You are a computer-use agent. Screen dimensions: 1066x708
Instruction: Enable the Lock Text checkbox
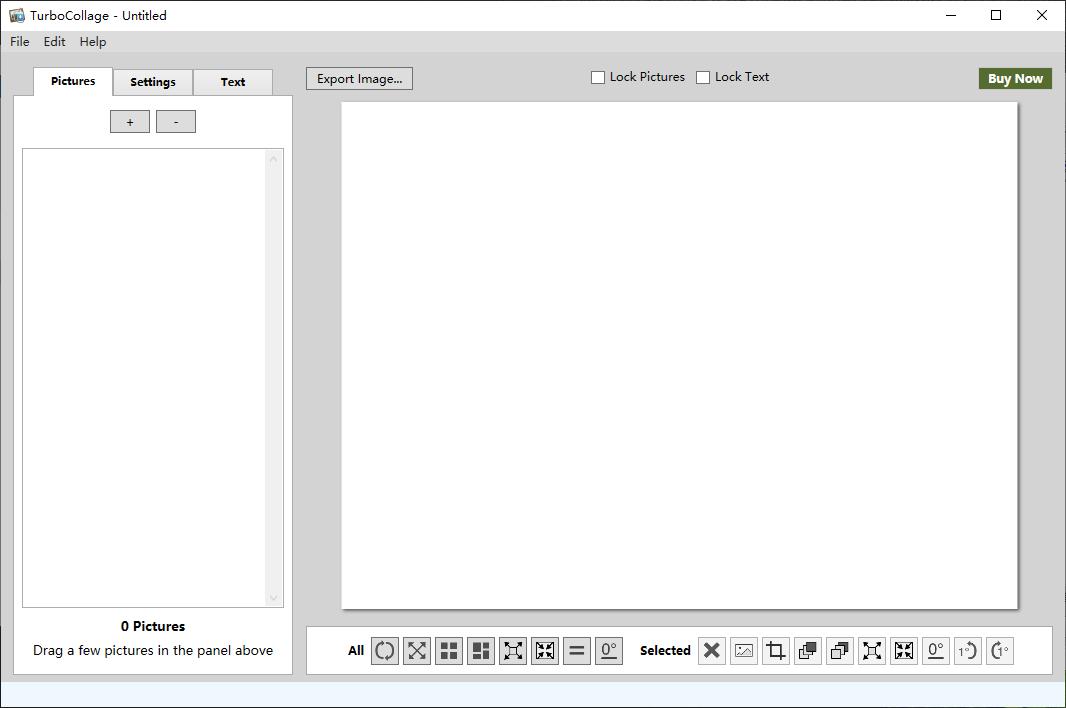[x=703, y=78]
